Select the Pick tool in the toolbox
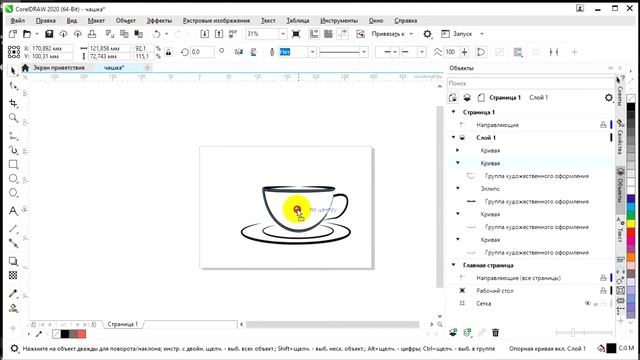Viewport: 640px width, 360px height. point(13,71)
